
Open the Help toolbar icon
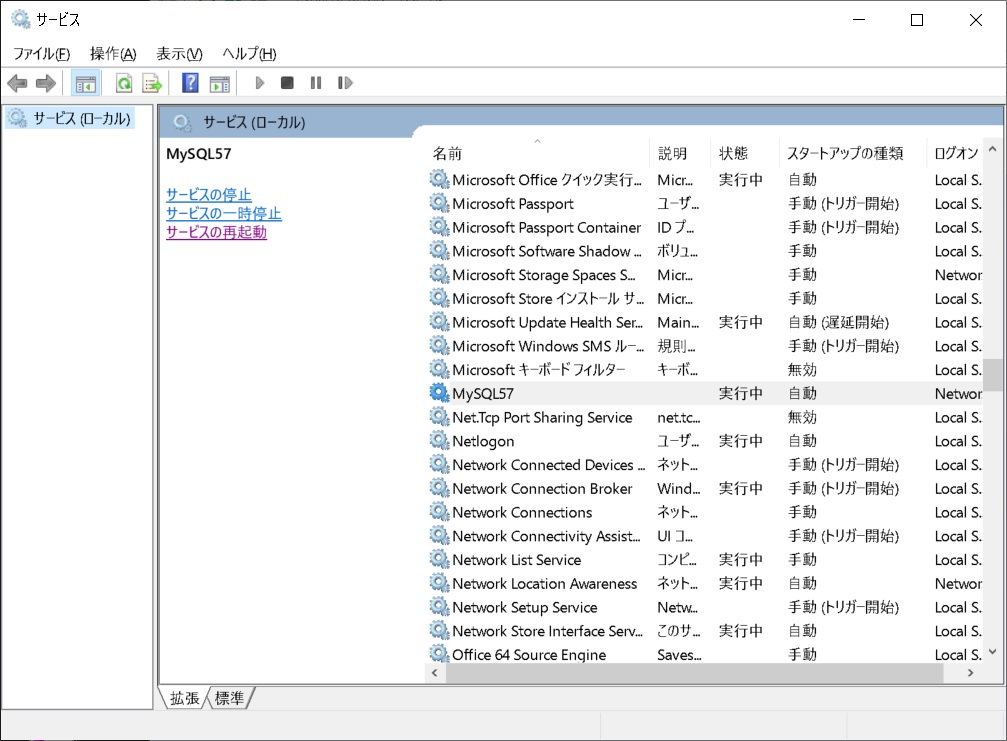pyautogui.click(x=190, y=83)
